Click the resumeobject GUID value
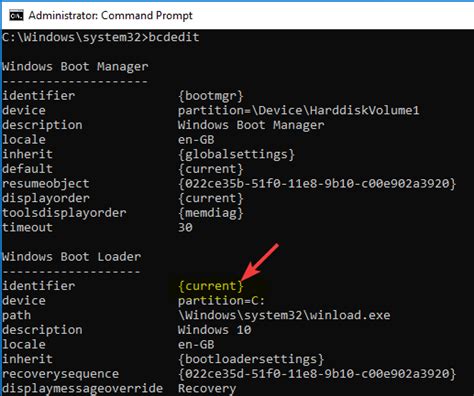The height and width of the screenshot is (396, 474). tap(317, 183)
